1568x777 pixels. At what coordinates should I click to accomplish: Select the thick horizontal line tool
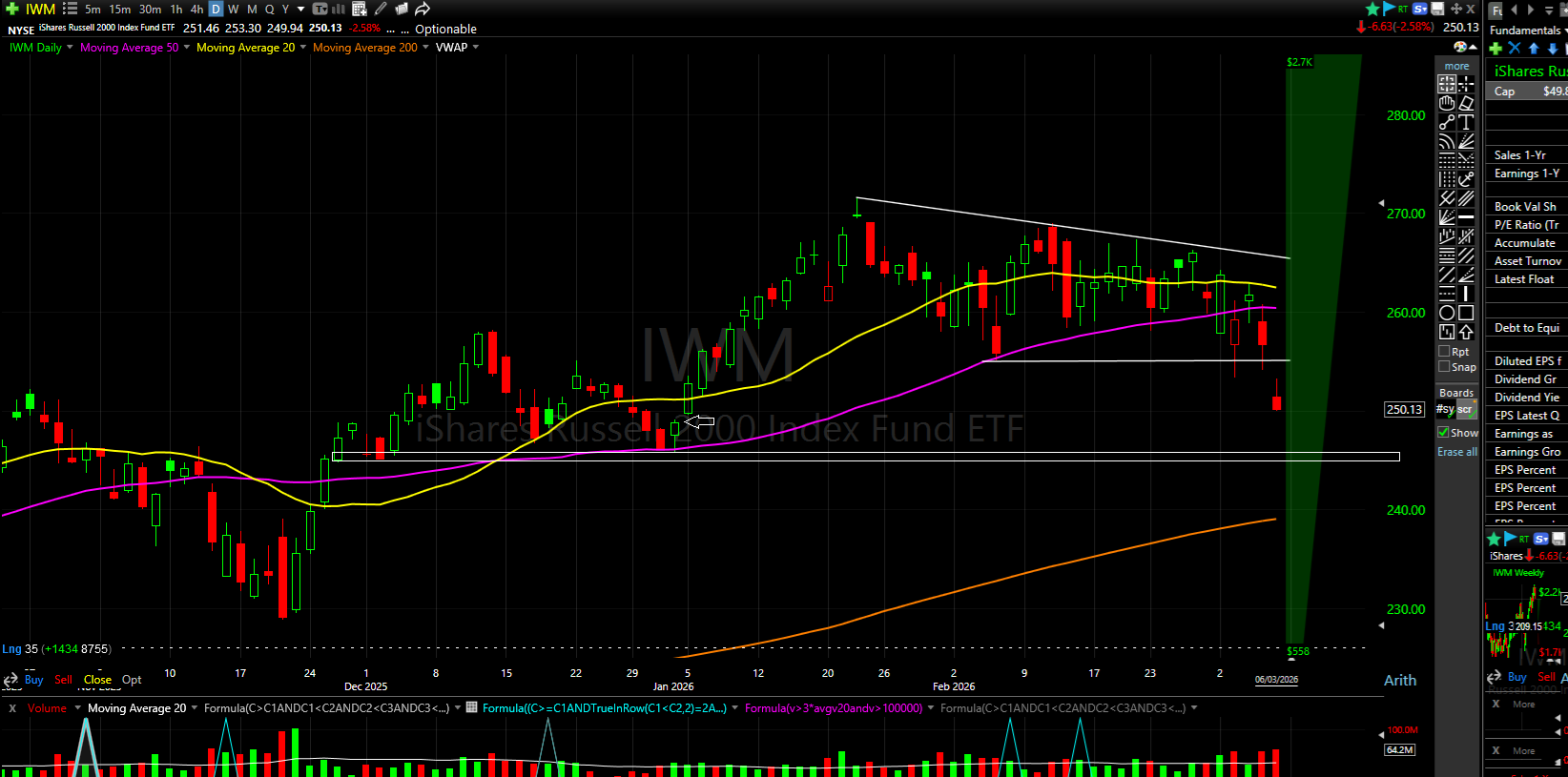(x=1466, y=217)
